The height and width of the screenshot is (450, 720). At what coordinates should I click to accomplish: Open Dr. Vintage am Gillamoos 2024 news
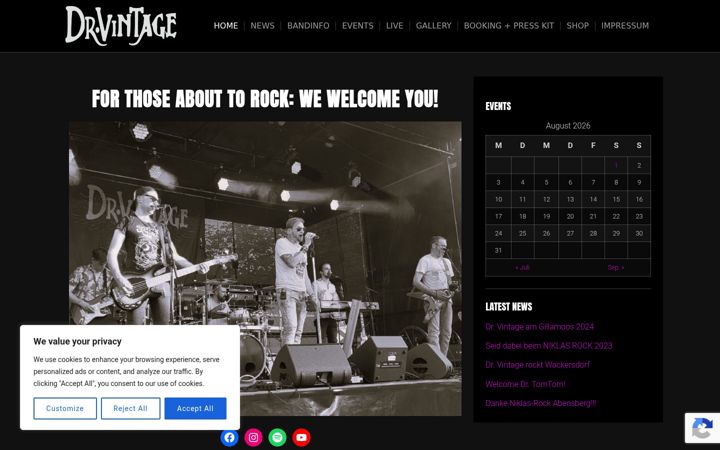pos(540,326)
